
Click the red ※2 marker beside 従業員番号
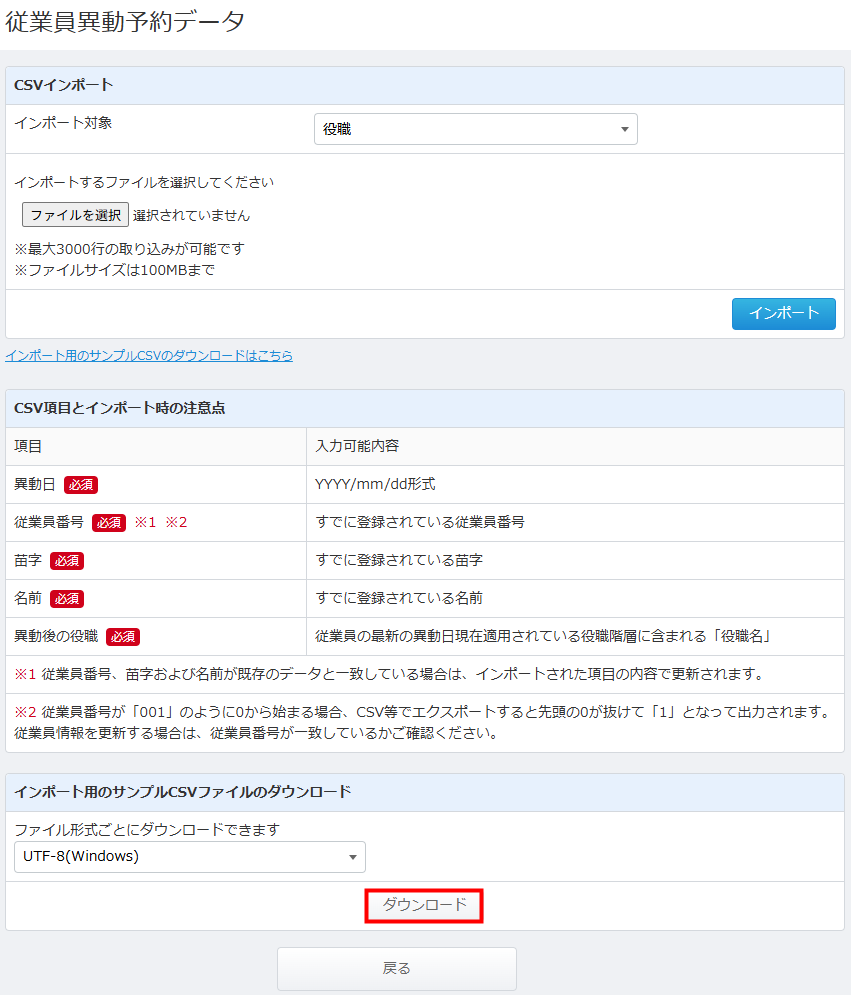176,523
